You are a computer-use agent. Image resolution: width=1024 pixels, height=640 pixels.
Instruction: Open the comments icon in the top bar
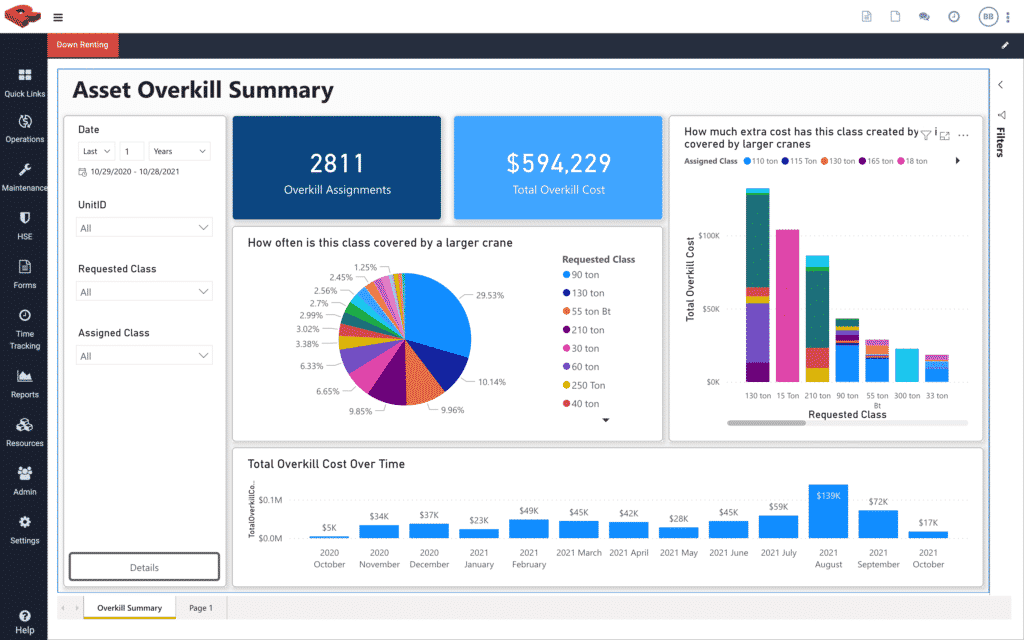tap(922, 16)
